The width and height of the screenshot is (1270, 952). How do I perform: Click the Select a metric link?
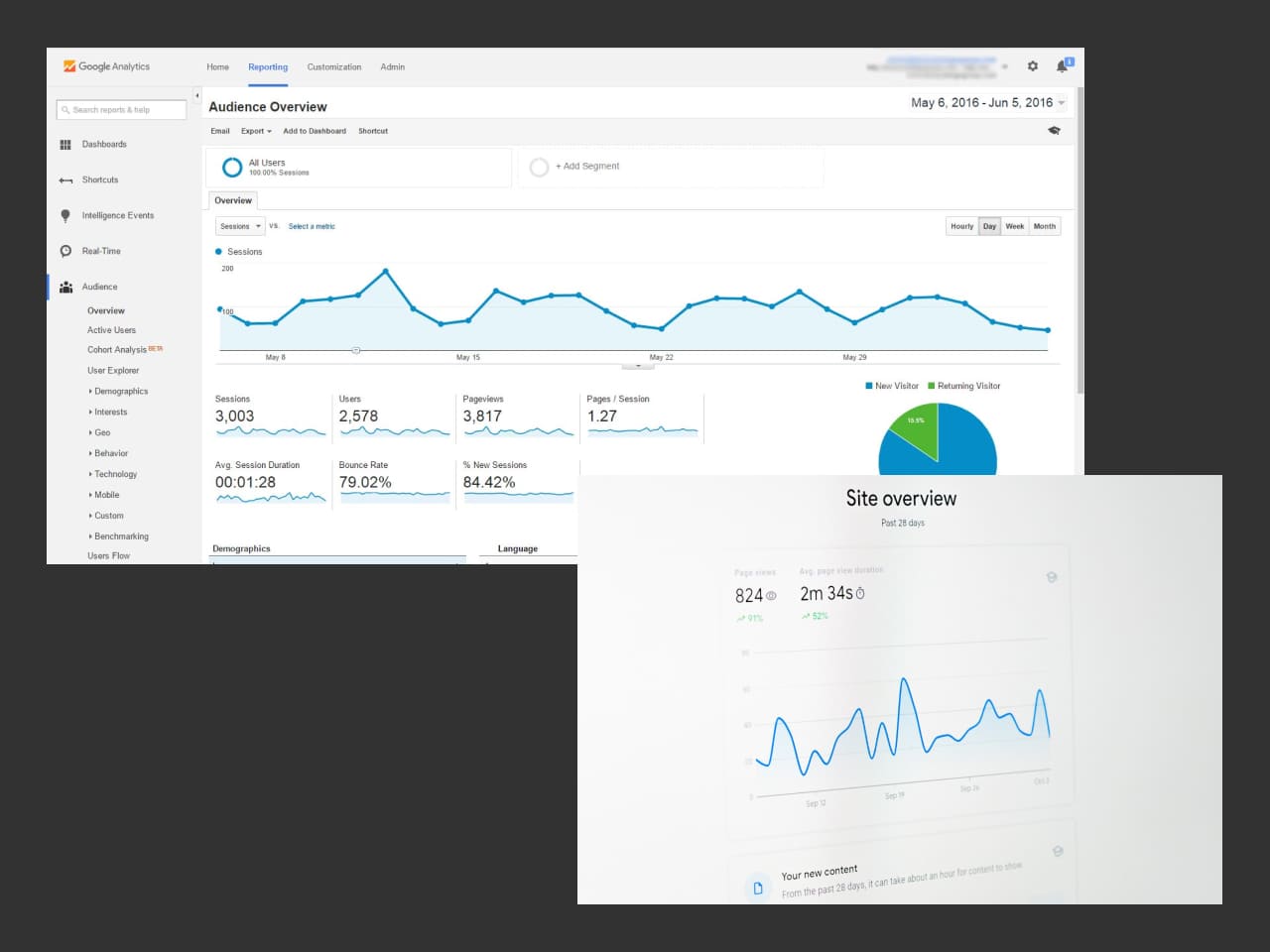(311, 226)
